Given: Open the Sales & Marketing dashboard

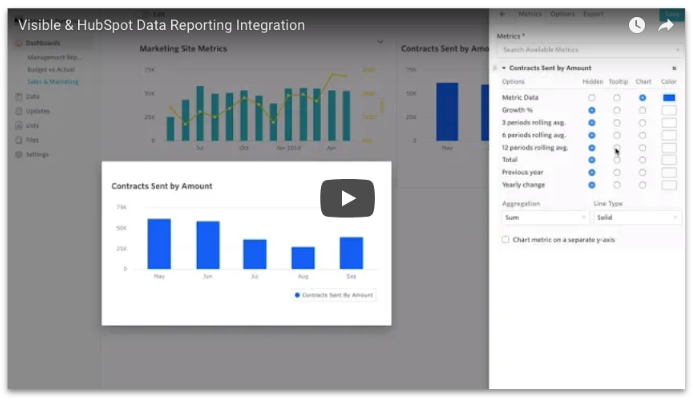Looking at the screenshot, I should tap(53, 82).
